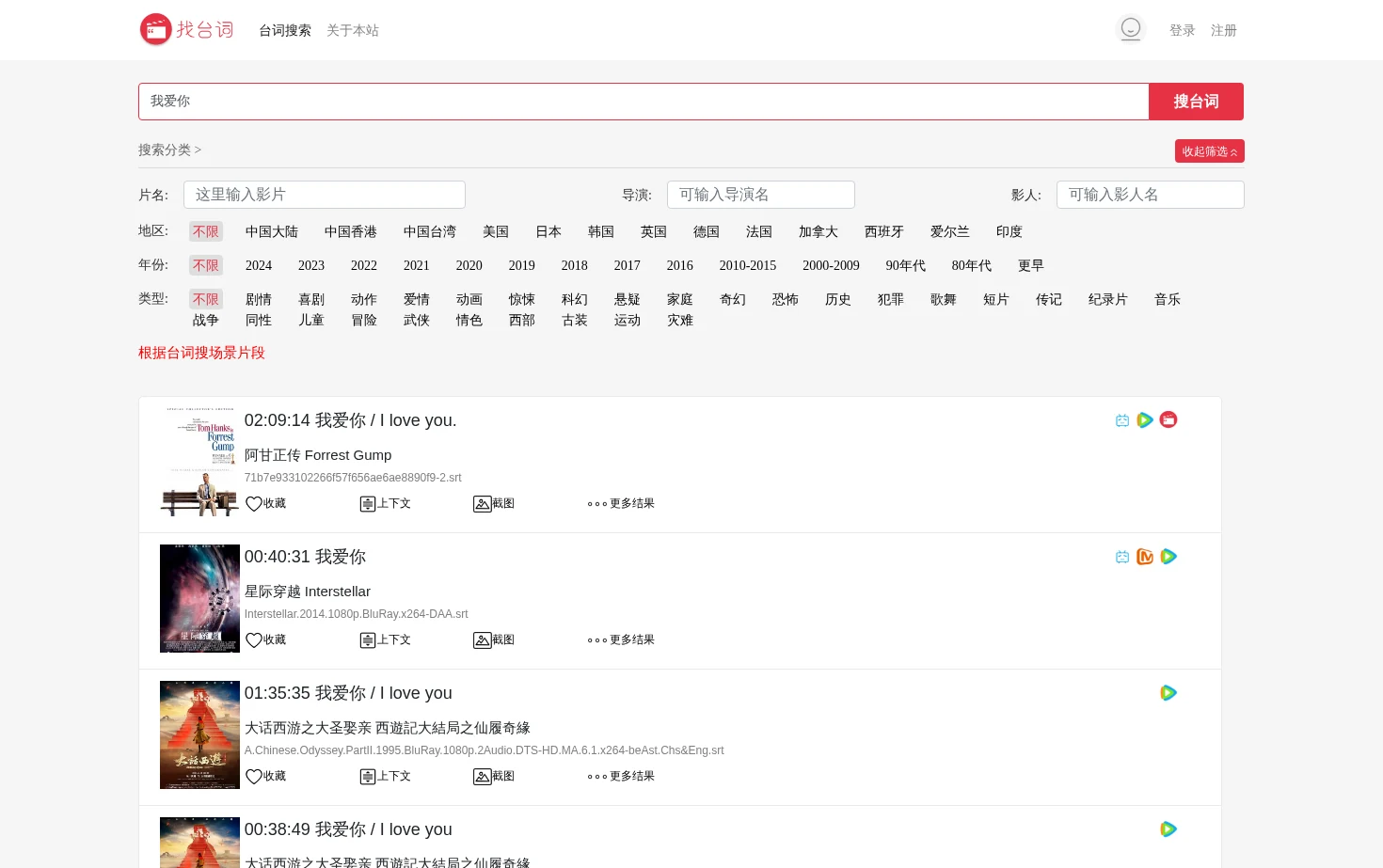The width and height of the screenshot is (1383, 868).
Task: Focus the main search box containing 我爱你
Action: click(x=644, y=102)
